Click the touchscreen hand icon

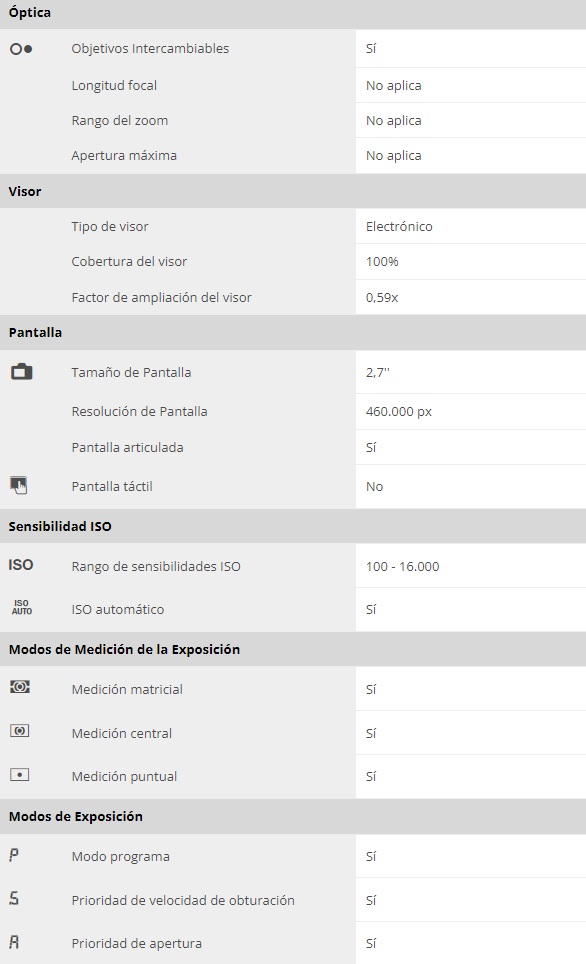click(x=19, y=485)
